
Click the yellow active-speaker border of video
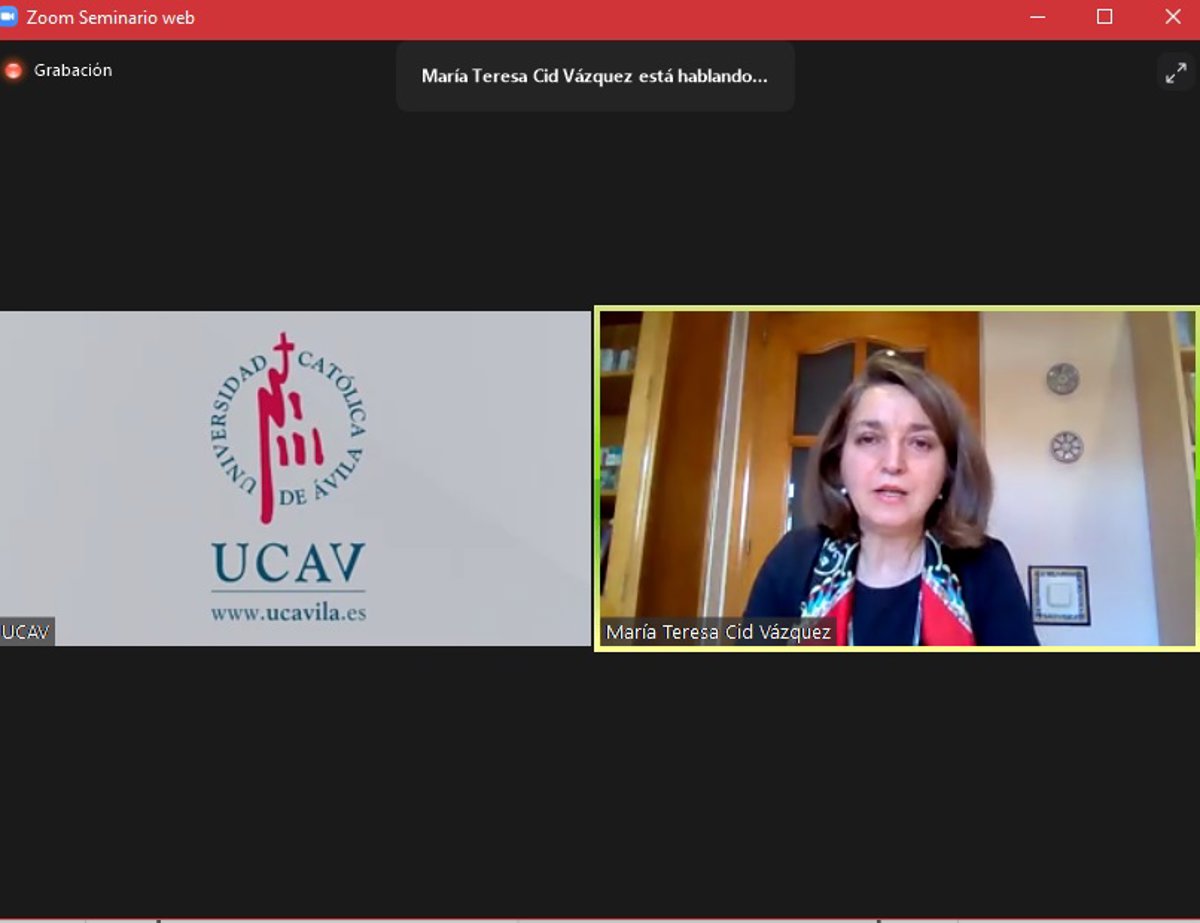pos(897,308)
